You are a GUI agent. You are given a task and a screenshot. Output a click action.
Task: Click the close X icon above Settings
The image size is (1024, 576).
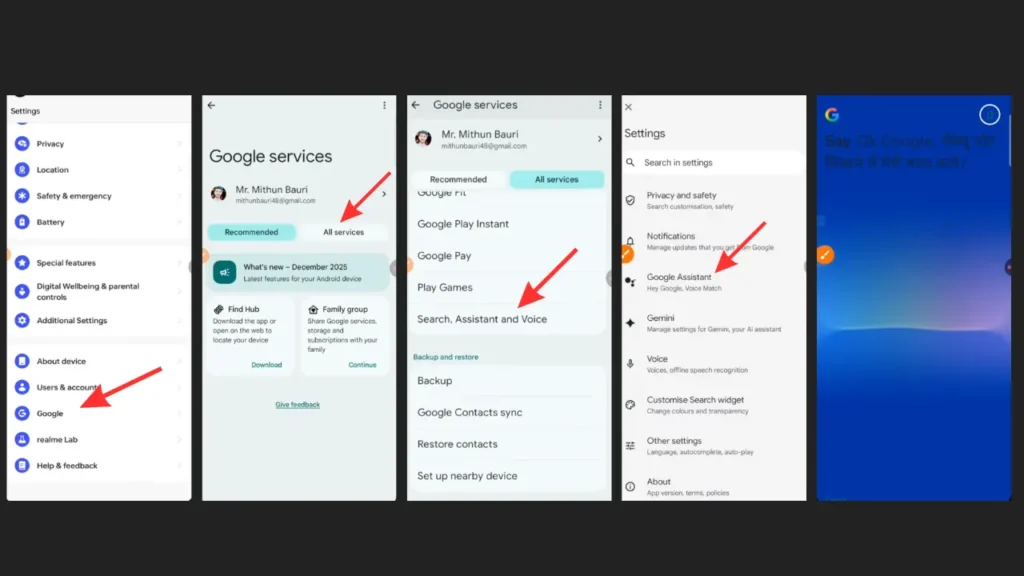pyautogui.click(x=628, y=107)
